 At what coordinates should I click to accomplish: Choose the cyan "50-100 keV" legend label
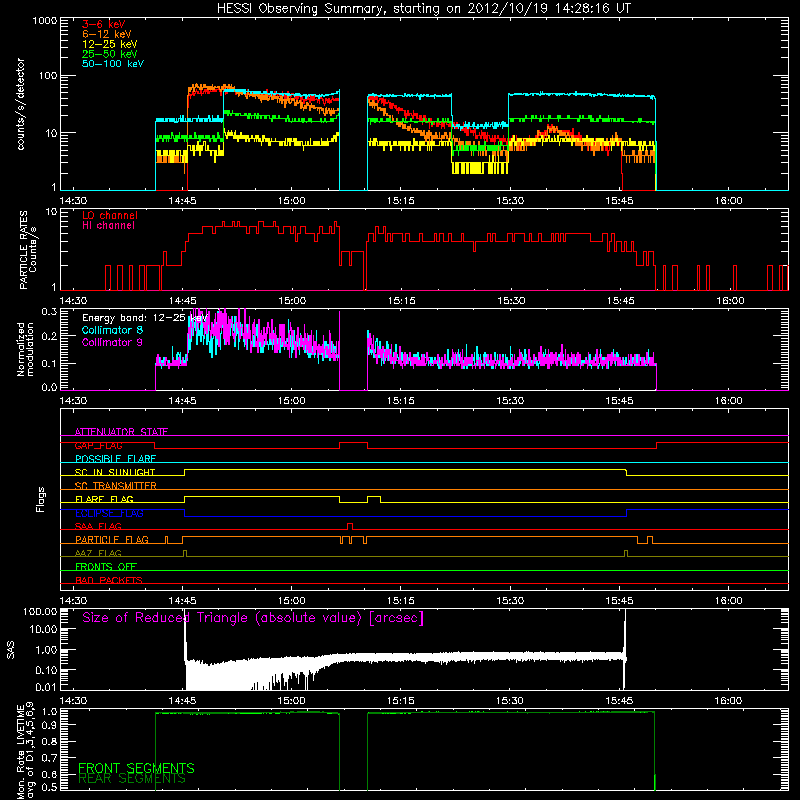click(x=113, y=64)
